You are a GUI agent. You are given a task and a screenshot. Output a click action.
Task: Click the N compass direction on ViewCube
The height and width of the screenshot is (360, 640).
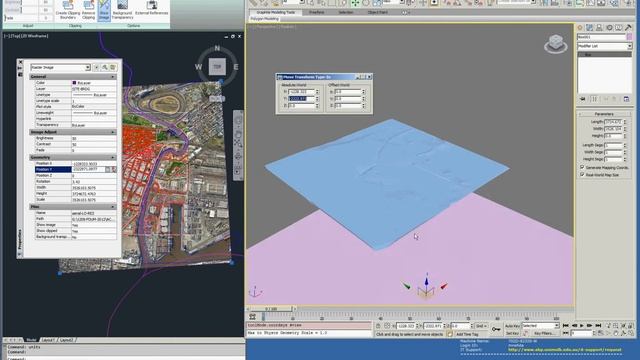[217, 49]
